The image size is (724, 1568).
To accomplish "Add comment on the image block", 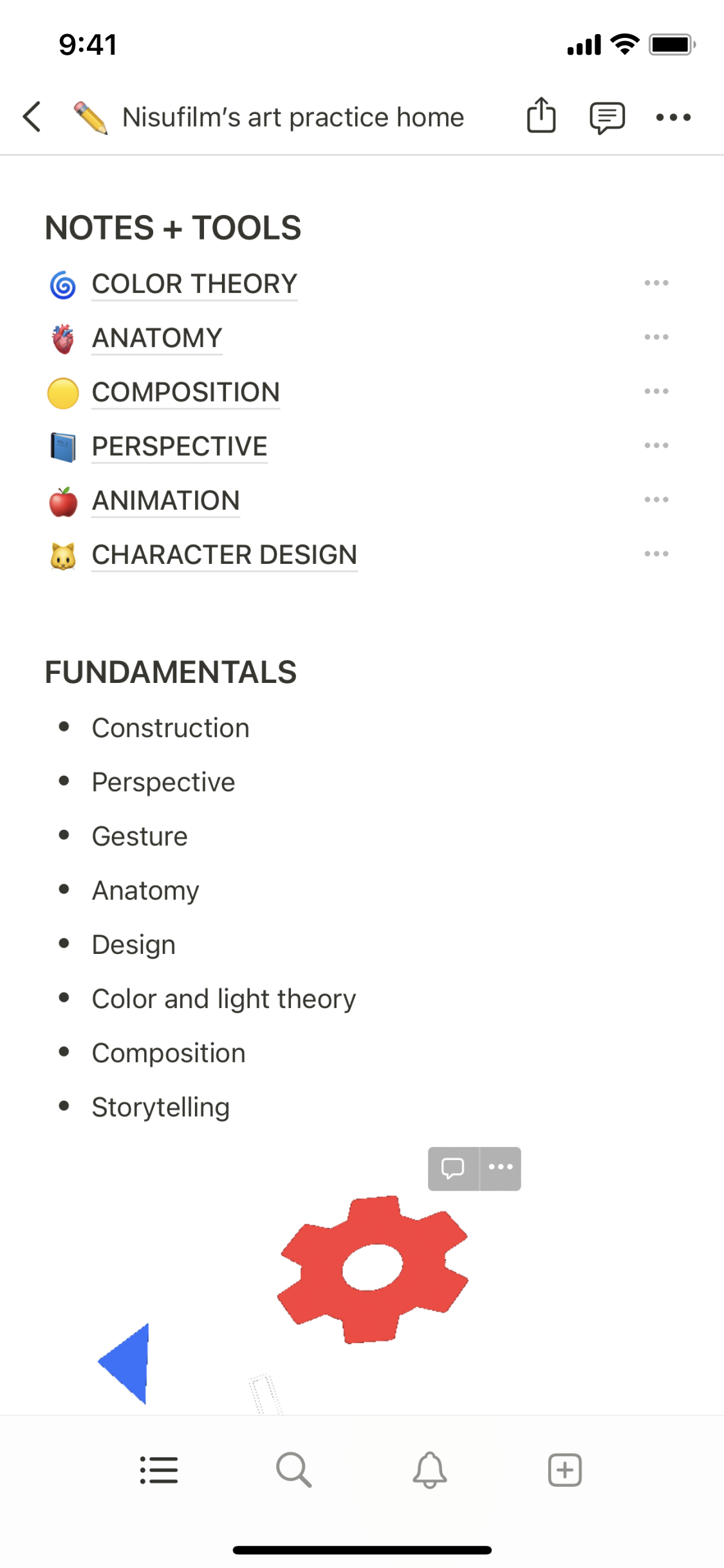I will pyautogui.click(x=453, y=1168).
